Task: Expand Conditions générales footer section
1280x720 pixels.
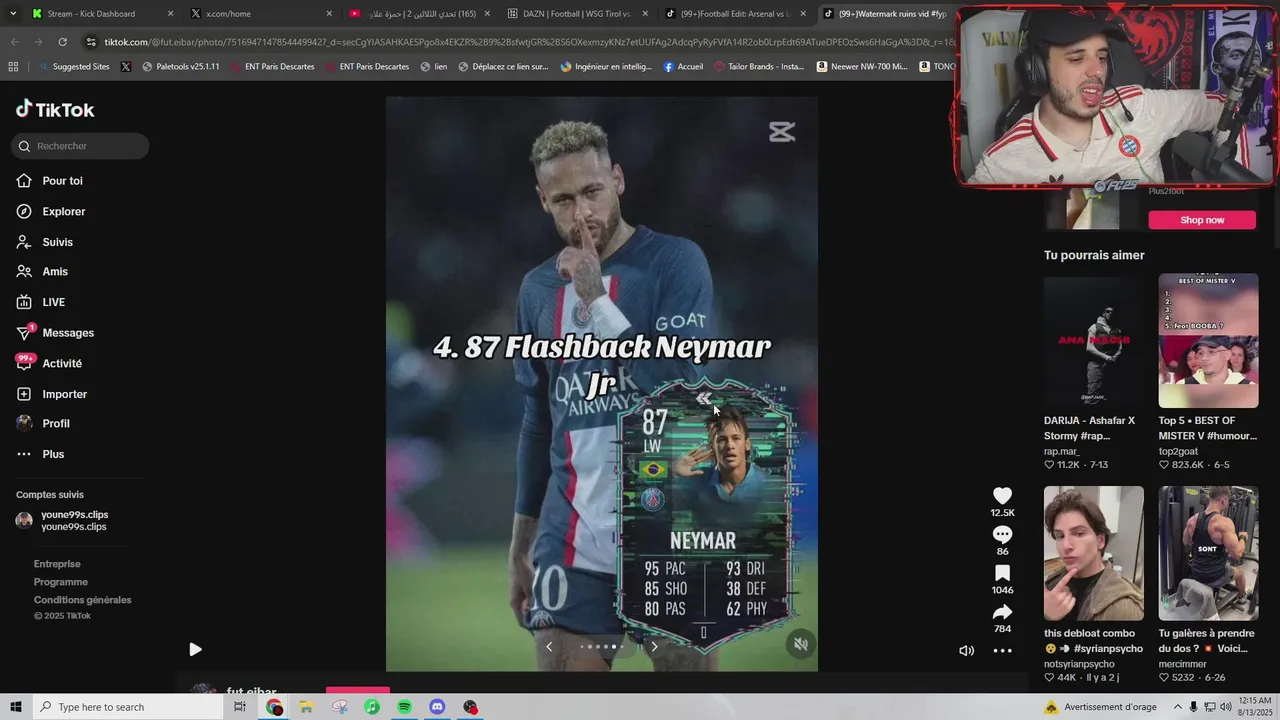Action: (83, 600)
